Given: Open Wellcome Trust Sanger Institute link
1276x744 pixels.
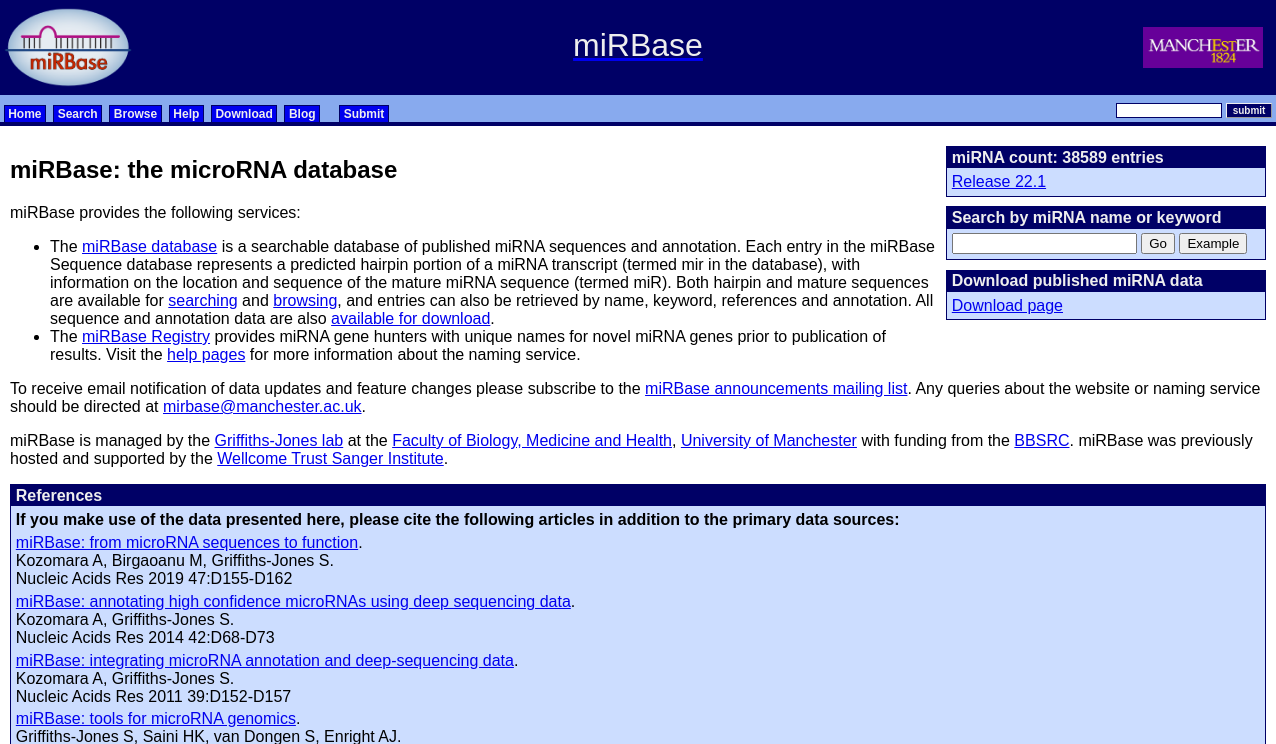Looking at the screenshot, I should tap(330, 459).
